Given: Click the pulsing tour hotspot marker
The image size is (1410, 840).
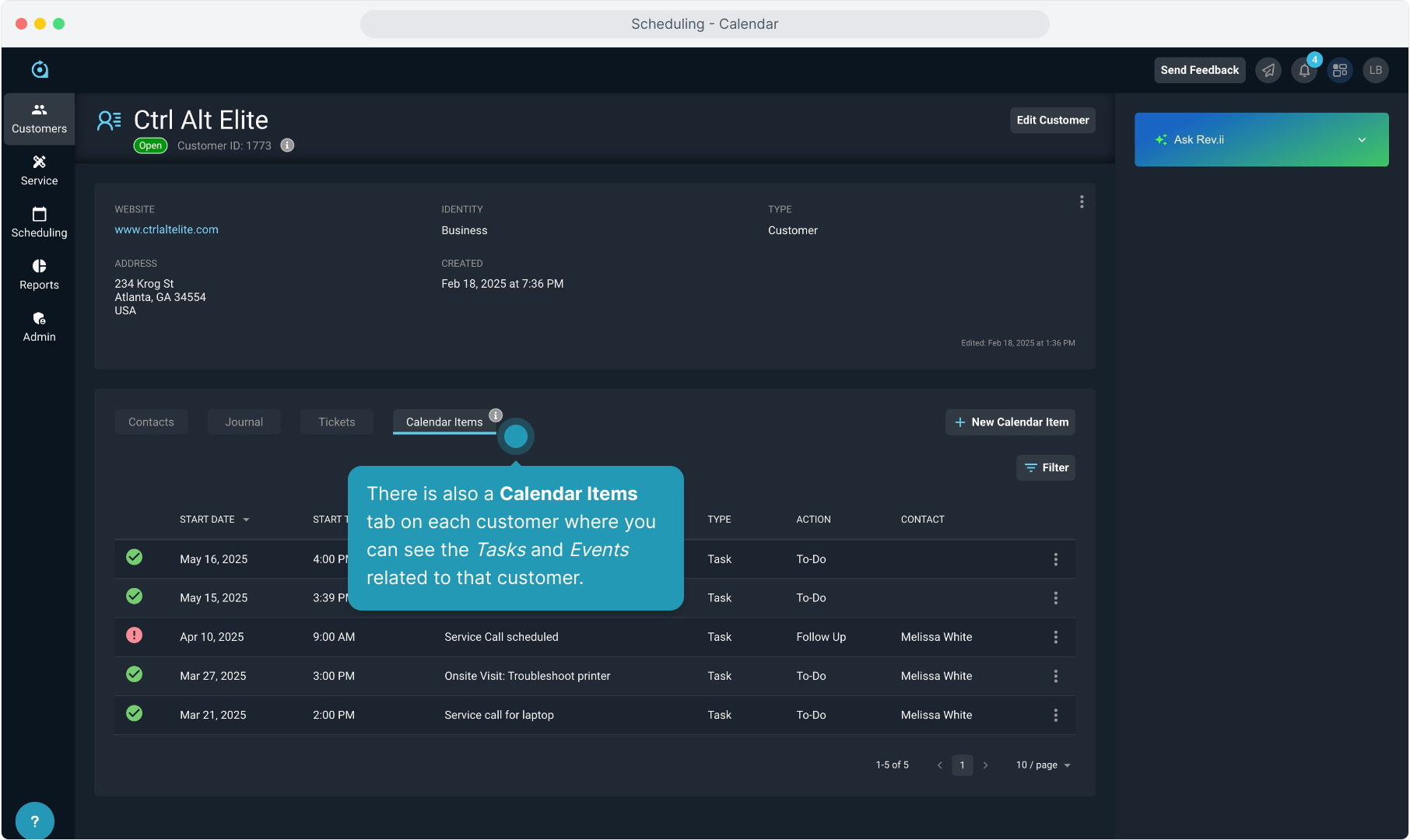Looking at the screenshot, I should pyautogui.click(x=516, y=437).
